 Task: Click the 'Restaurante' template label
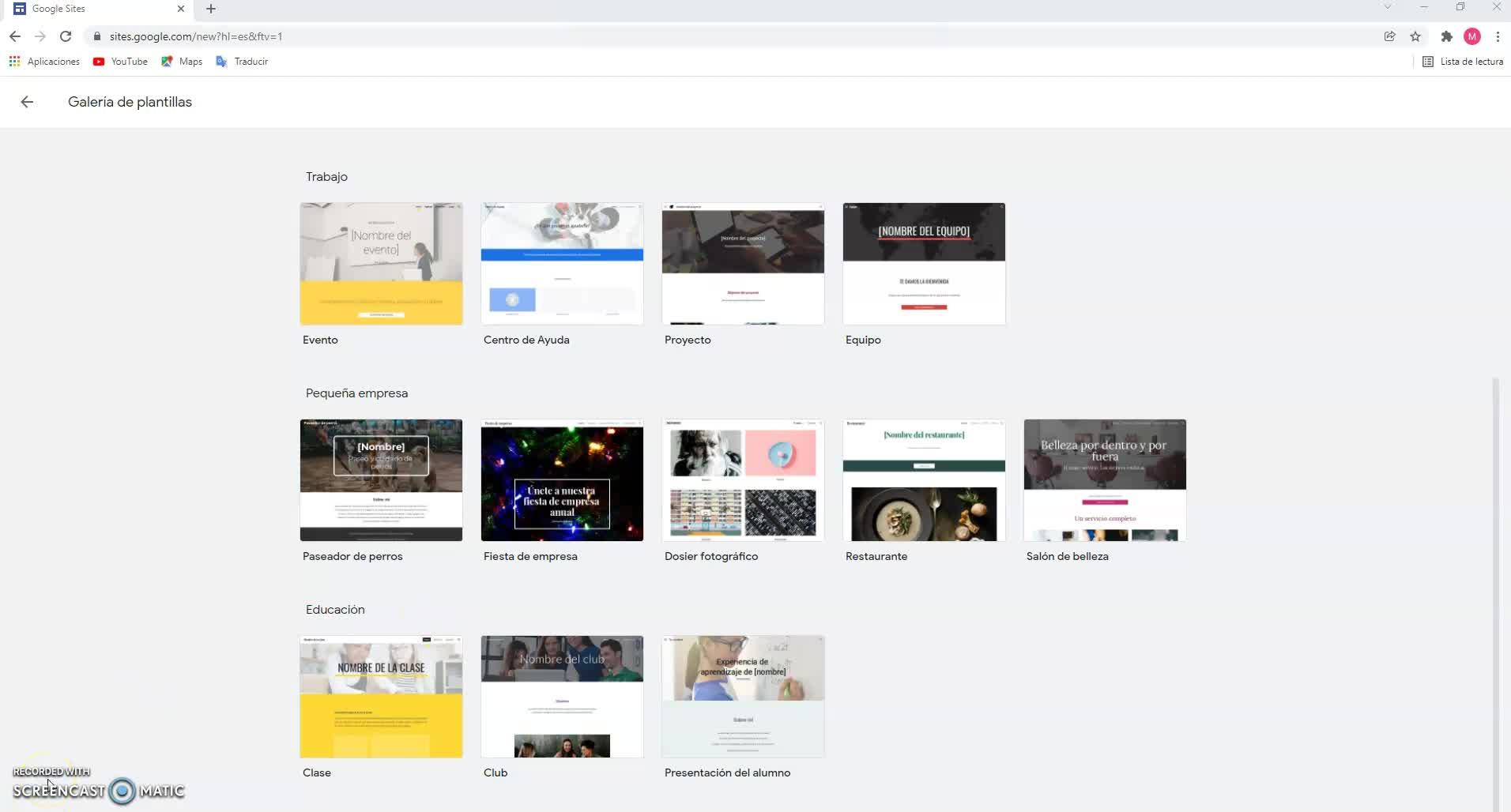876,556
